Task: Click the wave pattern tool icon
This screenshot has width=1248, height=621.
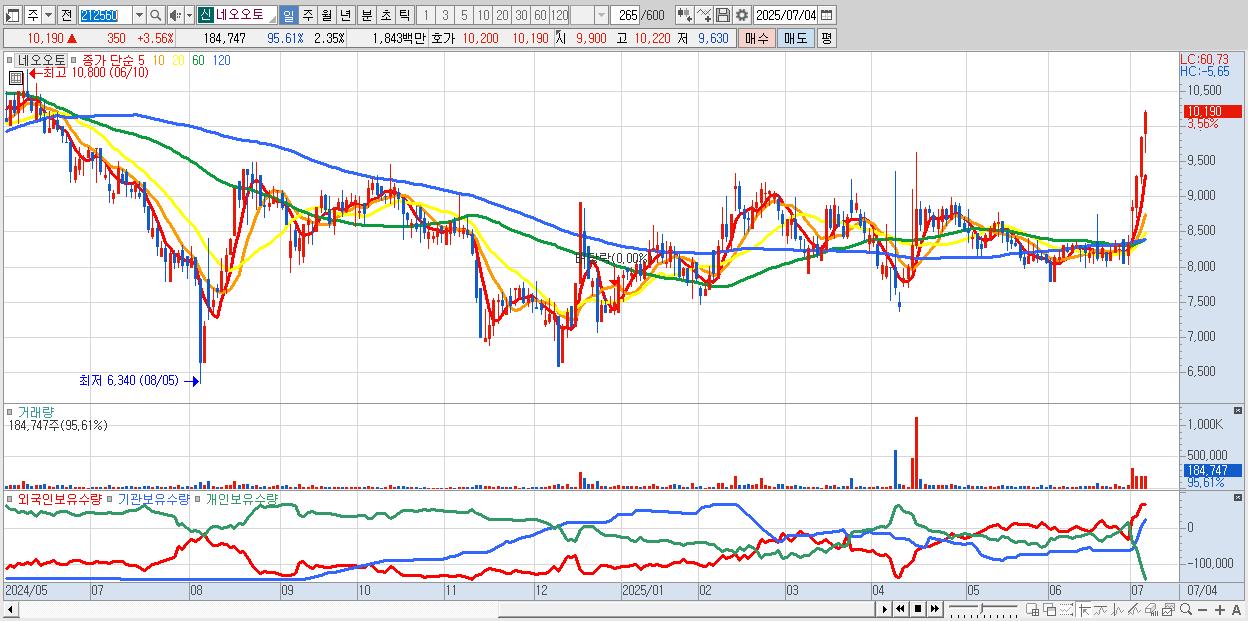Action: coord(1118,610)
